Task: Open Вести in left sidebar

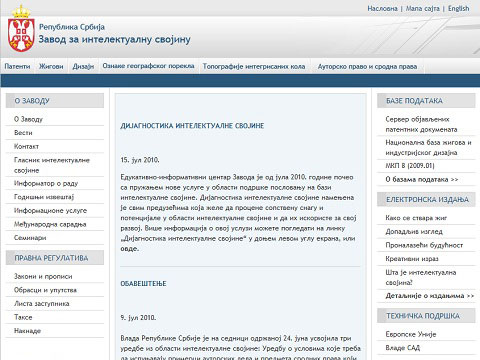Action: click(x=23, y=133)
